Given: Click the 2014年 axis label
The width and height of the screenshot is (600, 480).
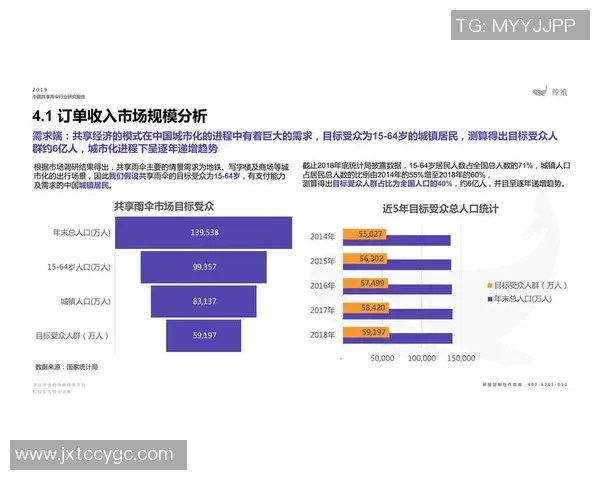Looking at the screenshot, I should coord(322,237).
